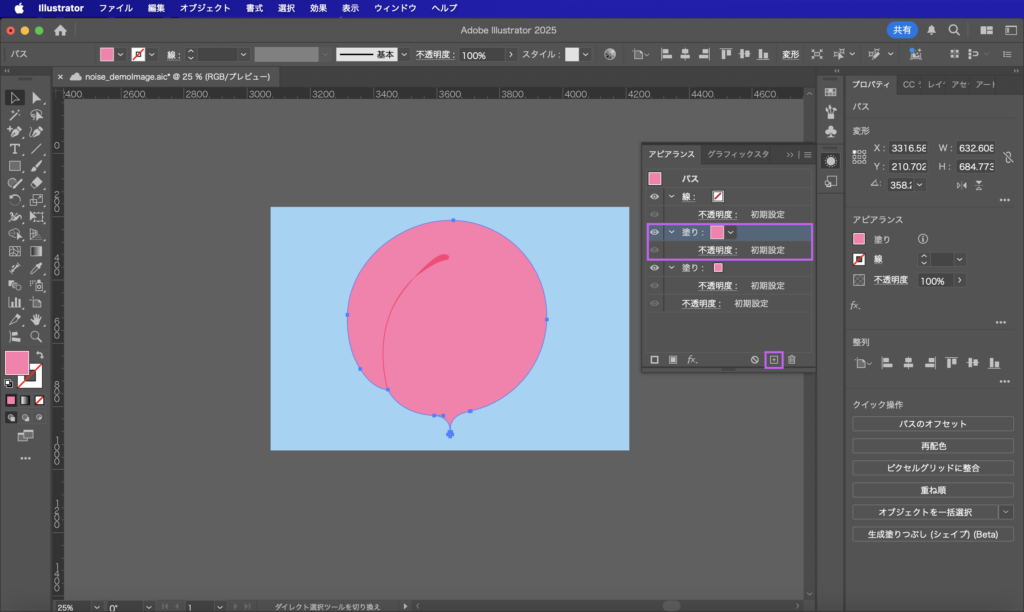Viewport: 1024px width, 612px height.
Task: Select the Paintbrush tool
Action: coord(37,167)
